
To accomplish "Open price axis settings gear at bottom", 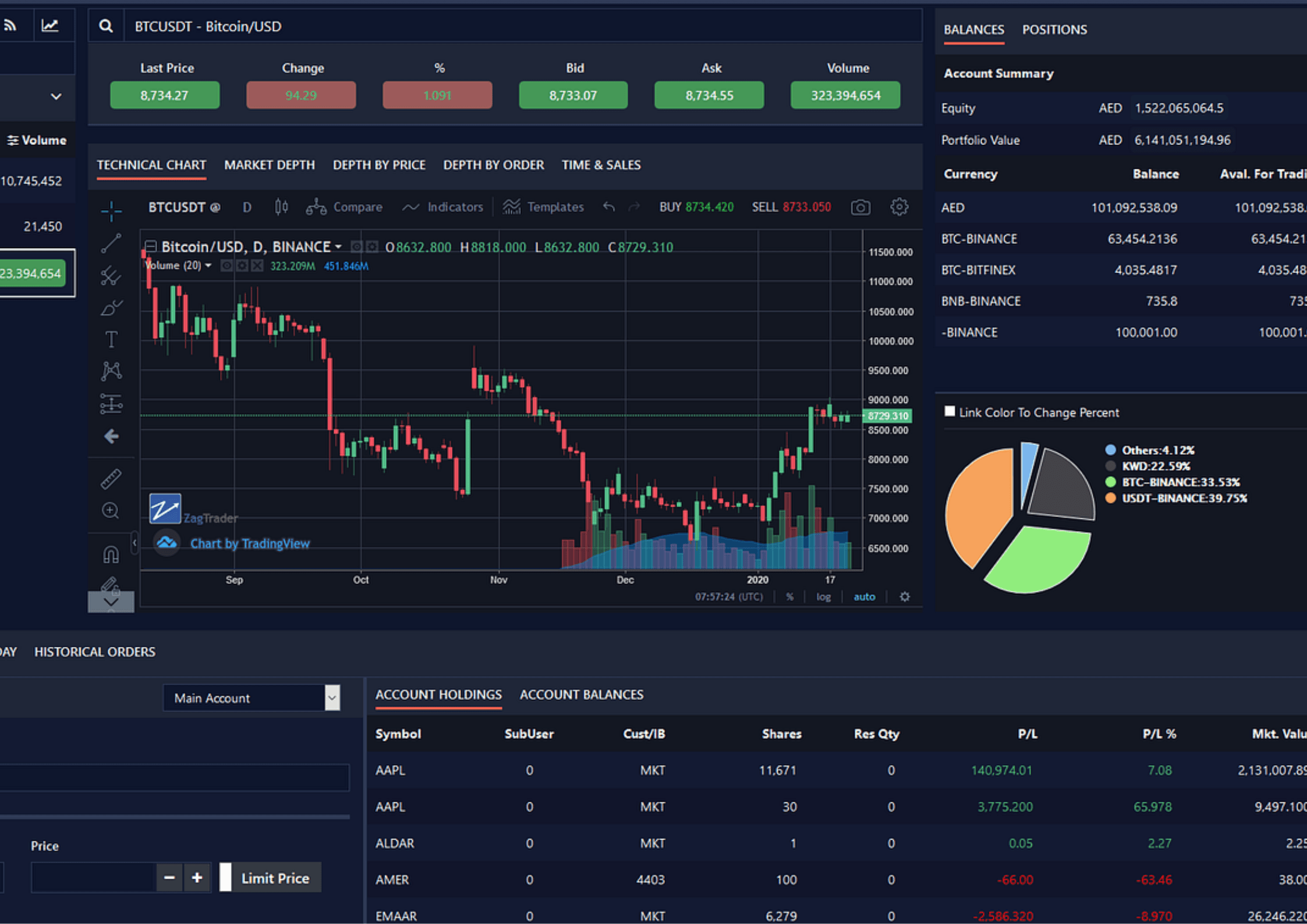I will [904, 597].
